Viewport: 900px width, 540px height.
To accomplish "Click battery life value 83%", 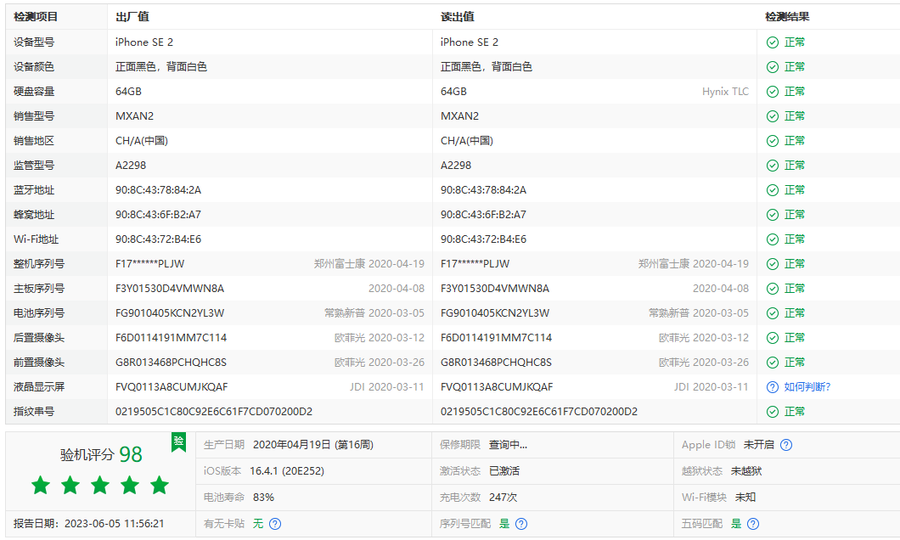I will 263,497.
